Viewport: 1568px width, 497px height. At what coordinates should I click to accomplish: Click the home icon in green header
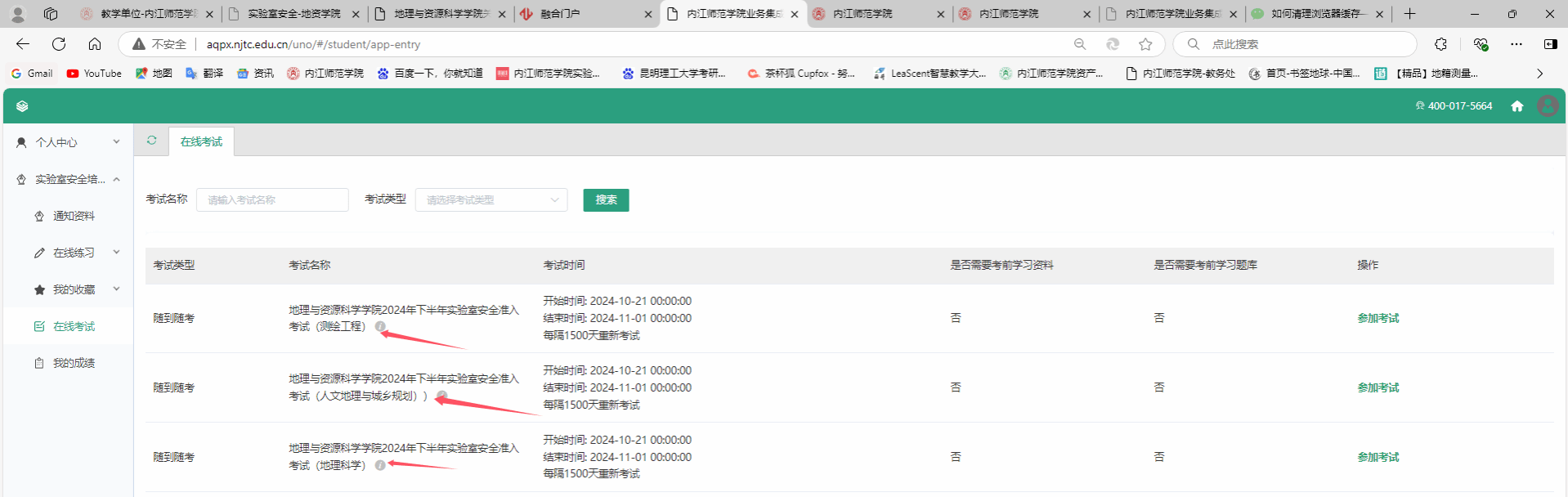click(1516, 106)
